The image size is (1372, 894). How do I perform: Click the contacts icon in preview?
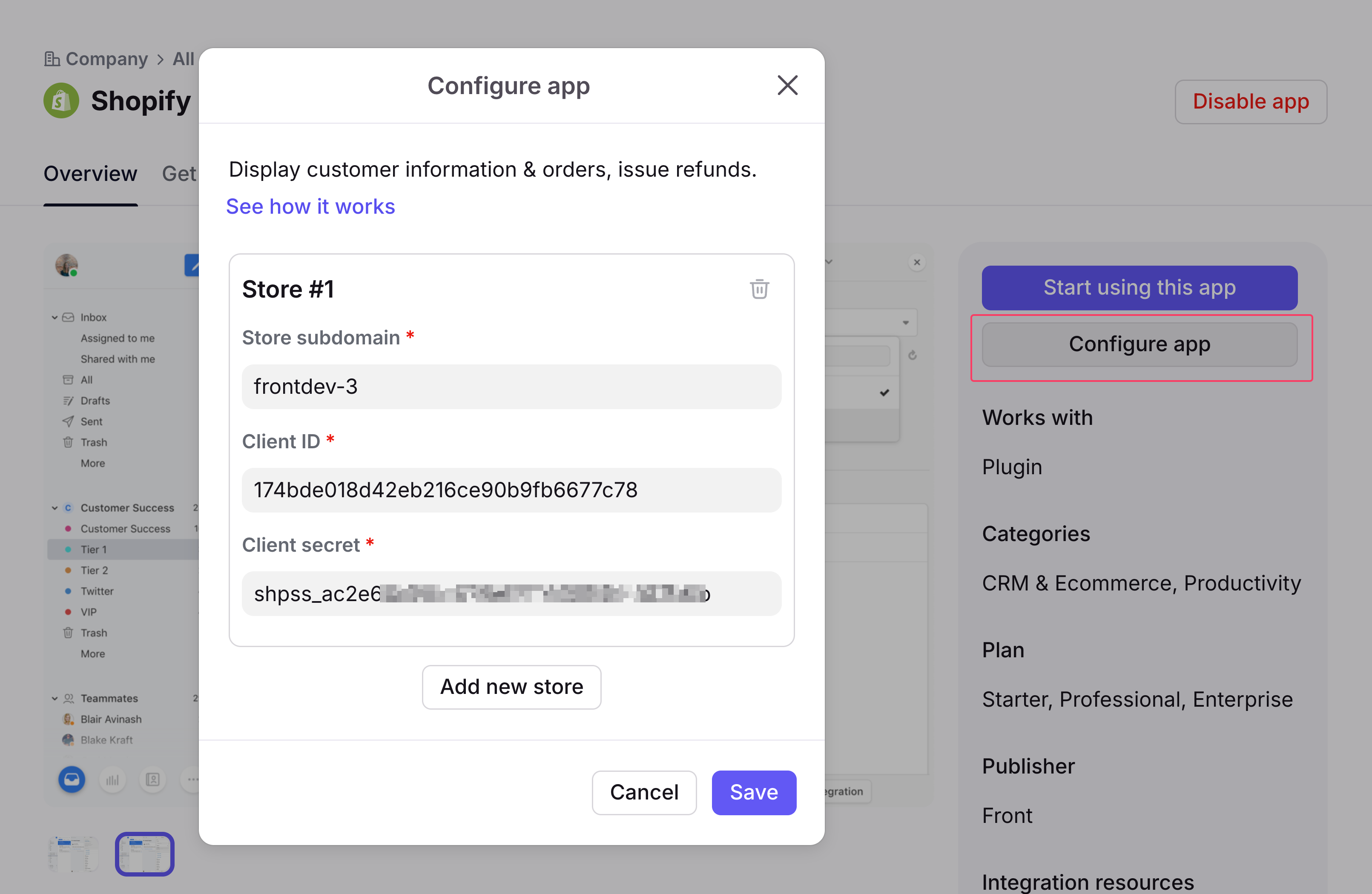pyautogui.click(x=153, y=780)
